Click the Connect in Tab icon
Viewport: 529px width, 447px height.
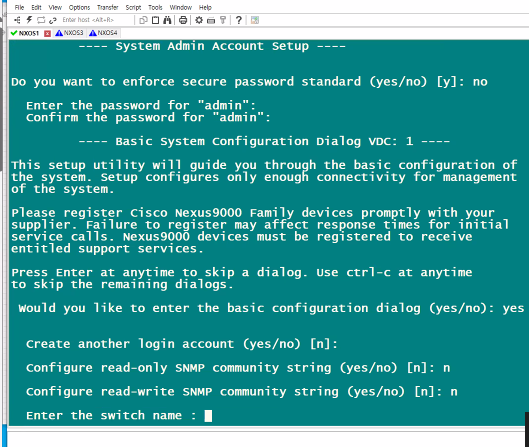click(41, 20)
